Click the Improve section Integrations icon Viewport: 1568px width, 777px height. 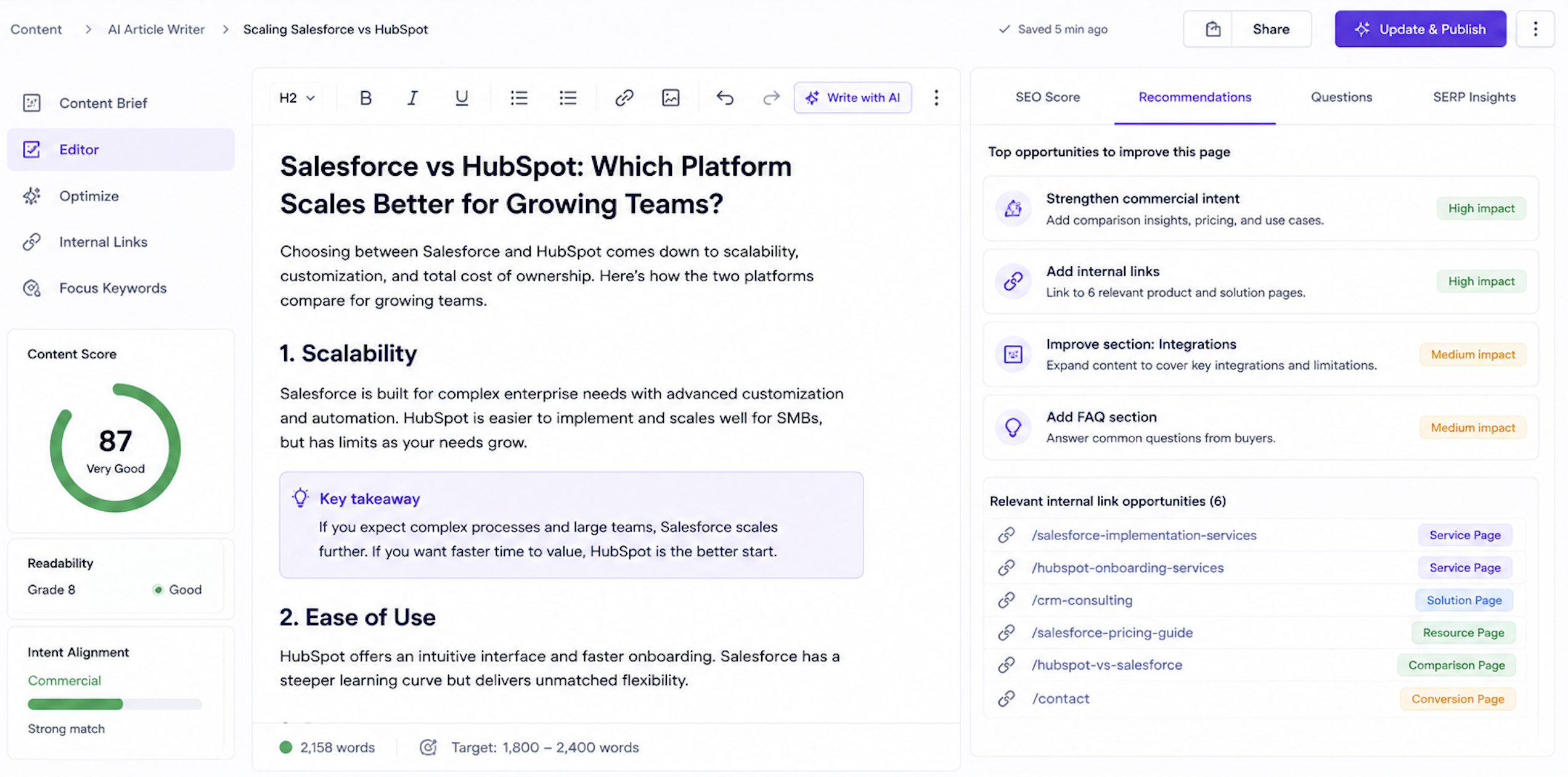pos(1013,354)
